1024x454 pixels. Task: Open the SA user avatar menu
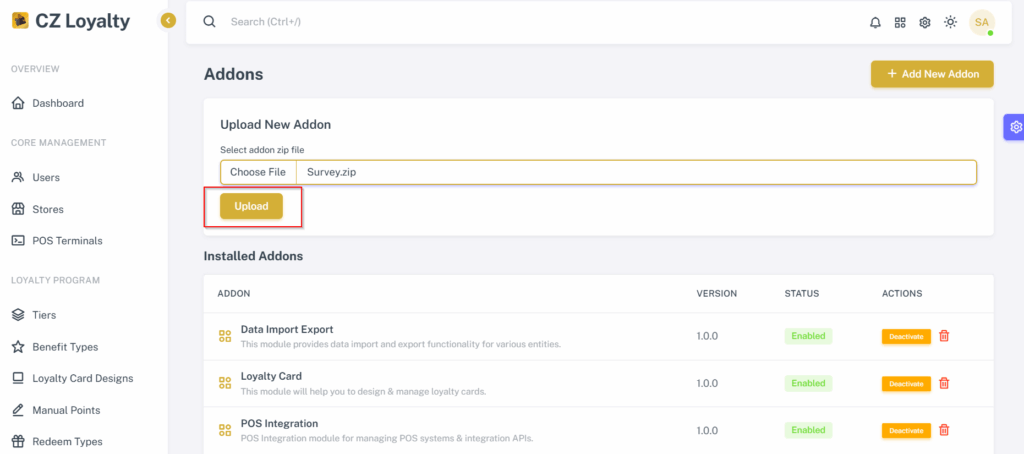(982, 22)
